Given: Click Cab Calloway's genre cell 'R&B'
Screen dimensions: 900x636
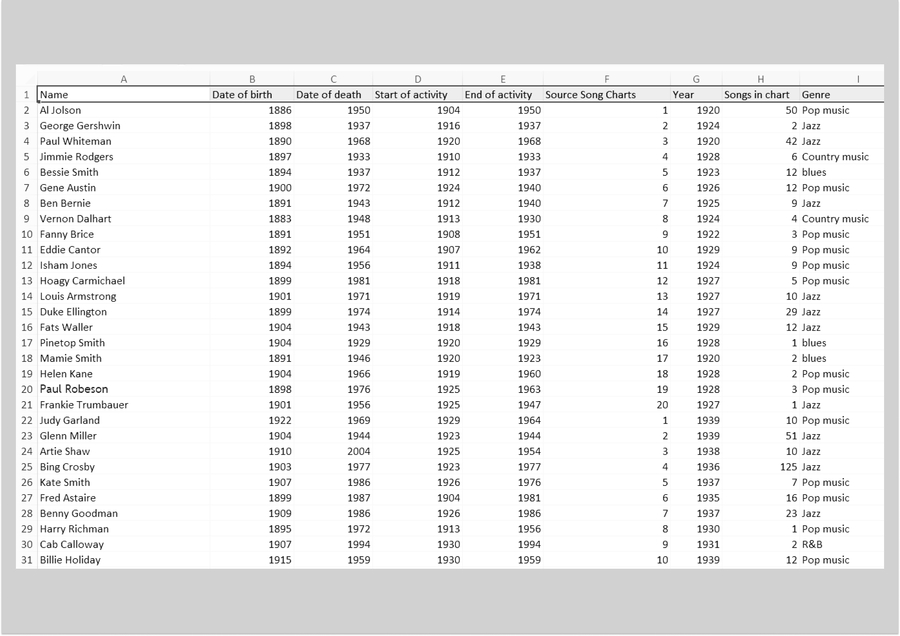Looking at the screenshot, I should tap(842, 544).
